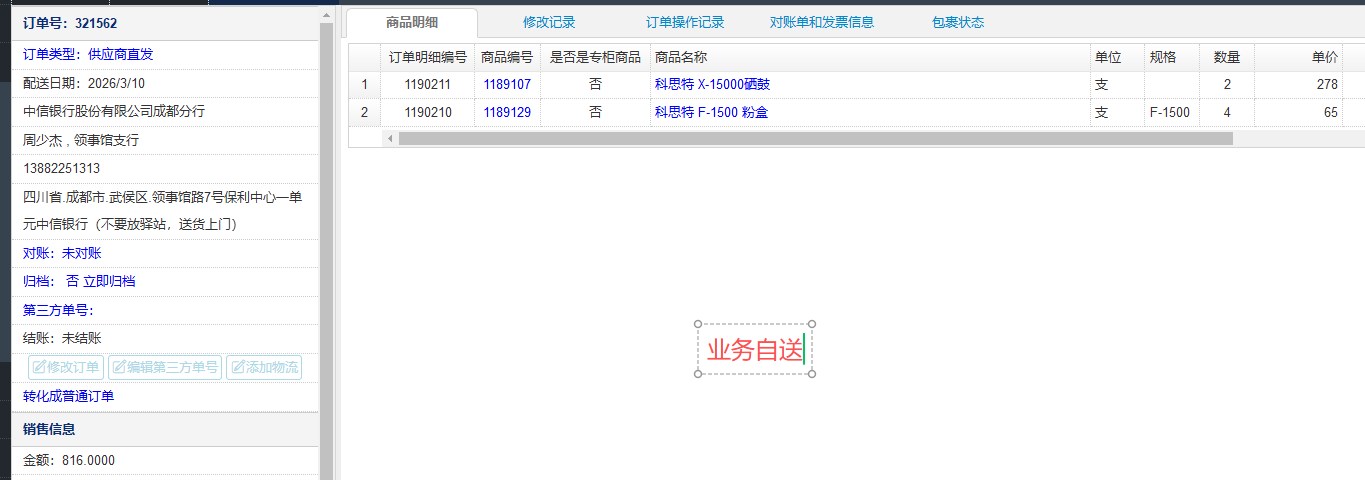Click the 立即归档 link
The width and height of the screenshot is (1365, 480).
109,281
